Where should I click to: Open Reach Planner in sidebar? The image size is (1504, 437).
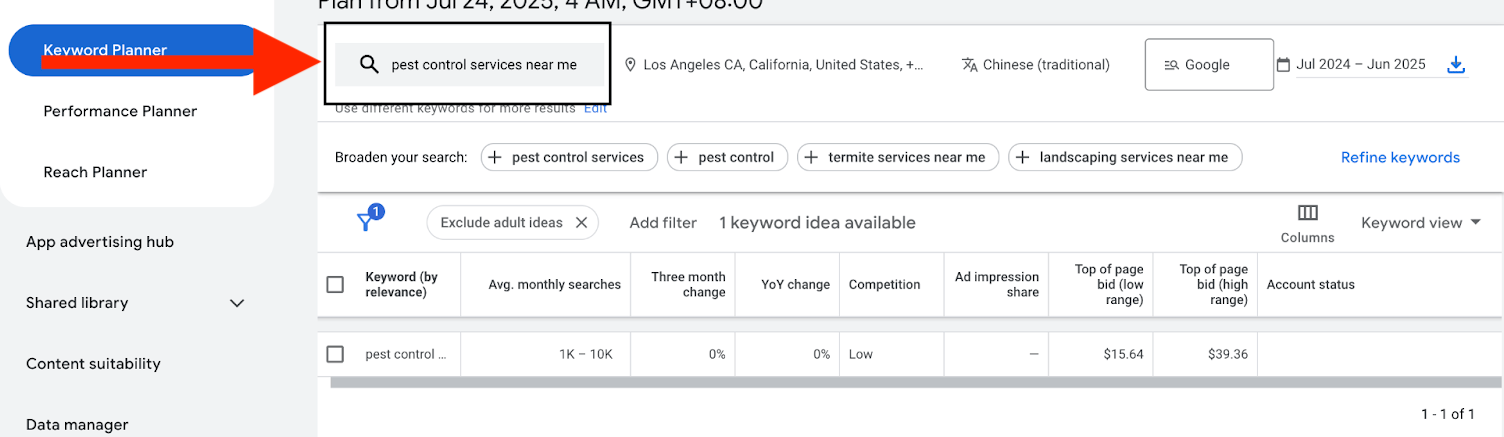click(95, 172)
